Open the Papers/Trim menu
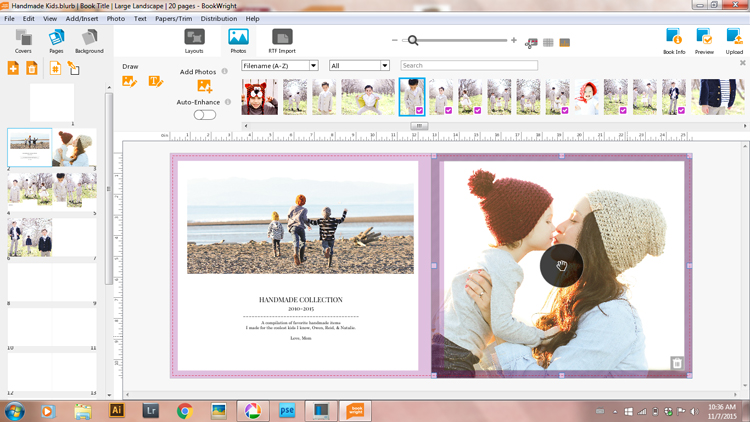The width and height of the screenshot is (750, 422). (x=174, y=19)
